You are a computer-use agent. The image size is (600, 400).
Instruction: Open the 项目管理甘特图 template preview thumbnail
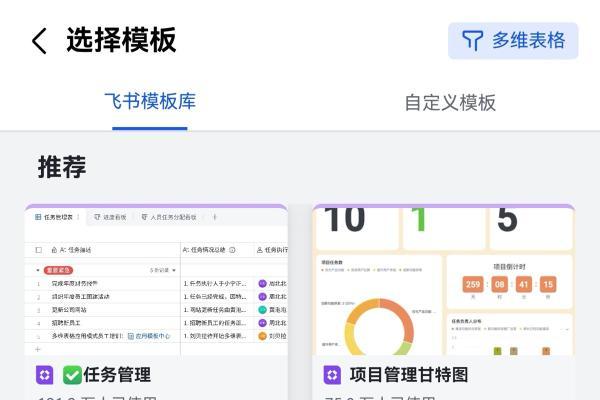tap(443, 280)
